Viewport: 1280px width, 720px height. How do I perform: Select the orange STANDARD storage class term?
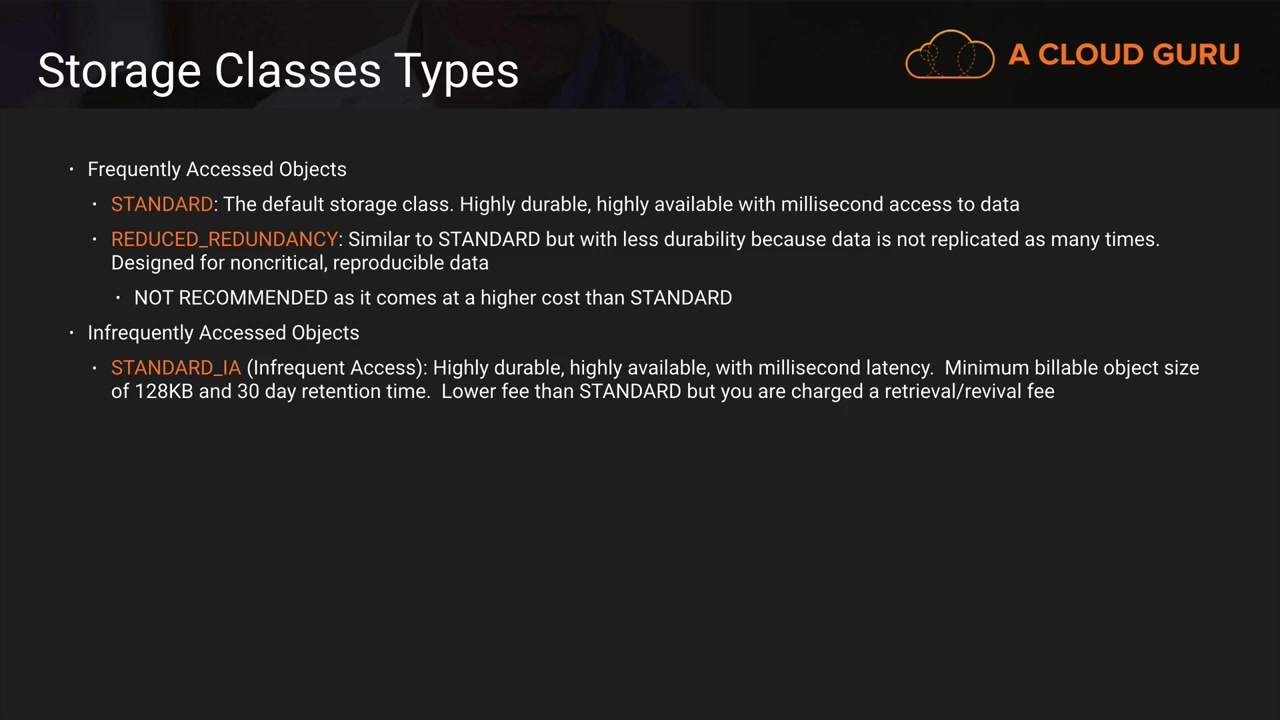162,204
